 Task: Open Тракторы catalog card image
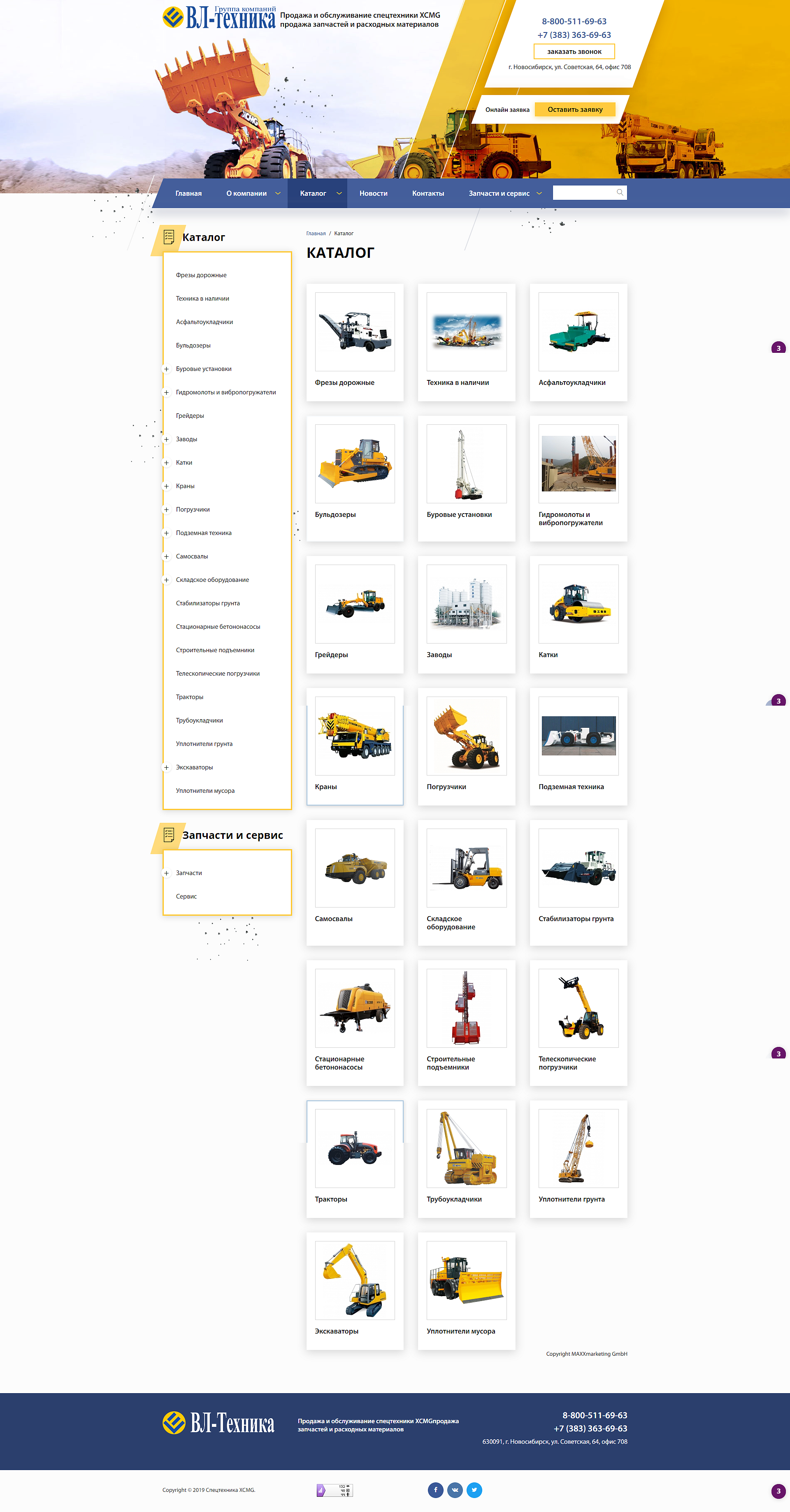355,1148
